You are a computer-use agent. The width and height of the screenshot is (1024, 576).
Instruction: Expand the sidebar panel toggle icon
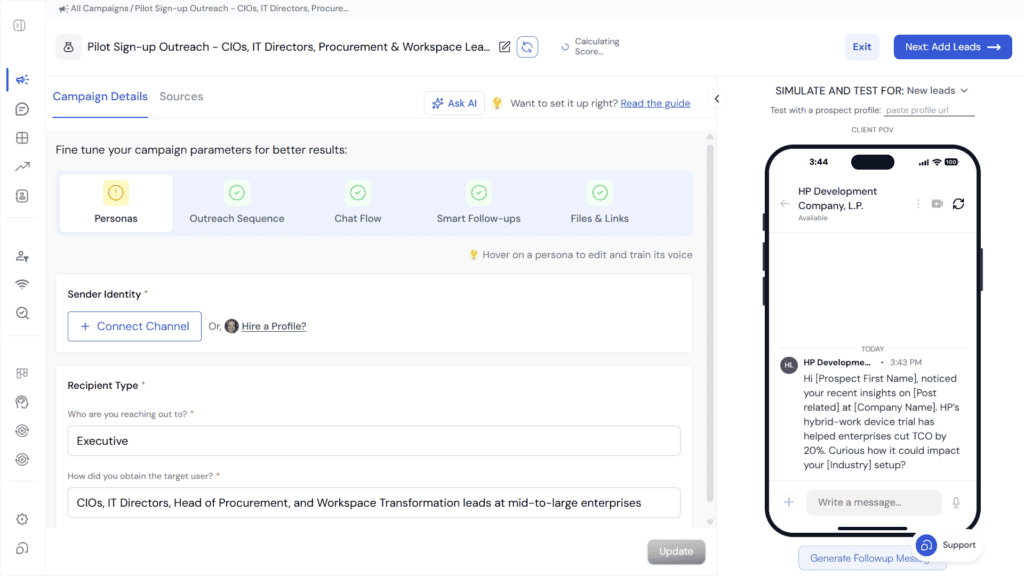[20, 25]
